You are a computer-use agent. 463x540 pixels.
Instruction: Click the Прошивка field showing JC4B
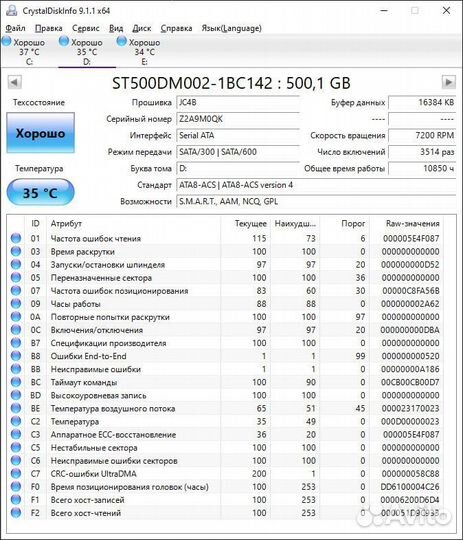238,102
